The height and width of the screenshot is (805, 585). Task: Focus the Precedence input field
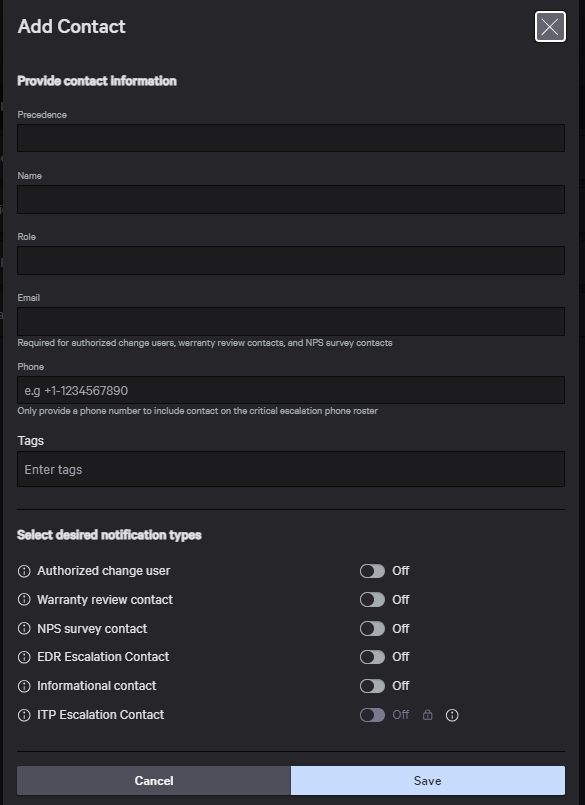click(x=291, y=138)
